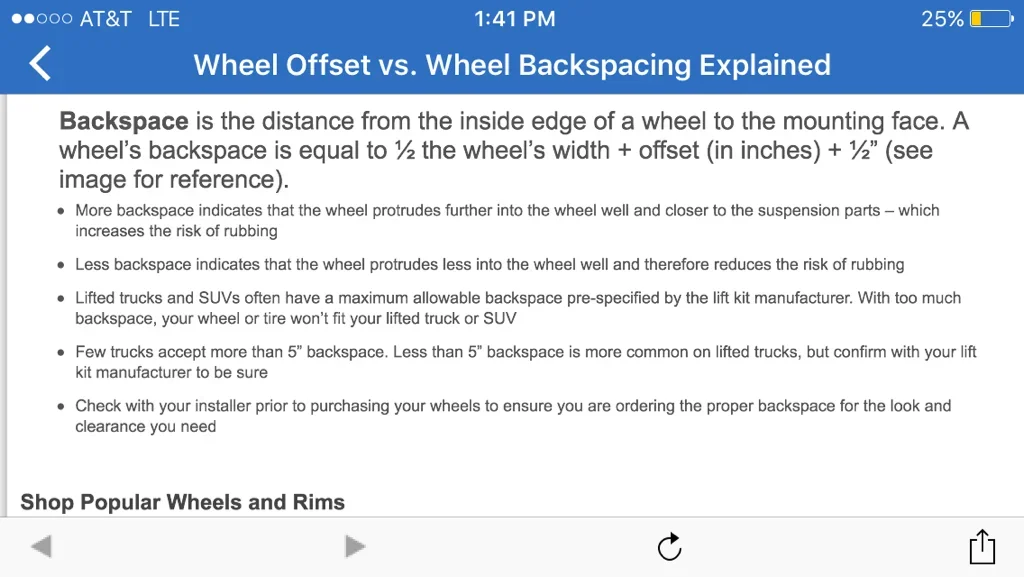This screenshot has width=1024, height=577.
Task: Tap the battery indicator in status bar
Action: click(991, 19)
